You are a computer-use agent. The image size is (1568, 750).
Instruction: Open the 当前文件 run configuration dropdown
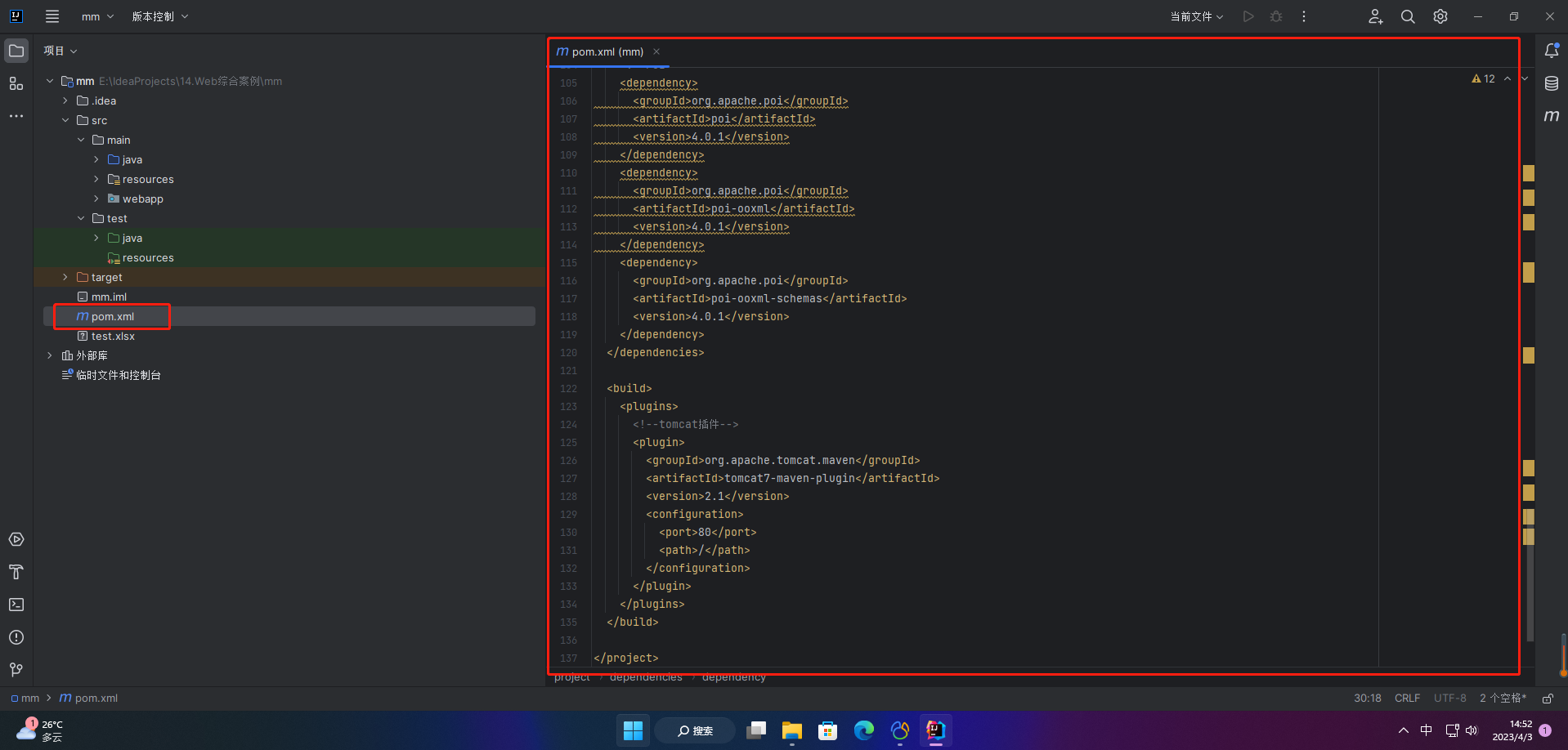(x=1196, y=16)
